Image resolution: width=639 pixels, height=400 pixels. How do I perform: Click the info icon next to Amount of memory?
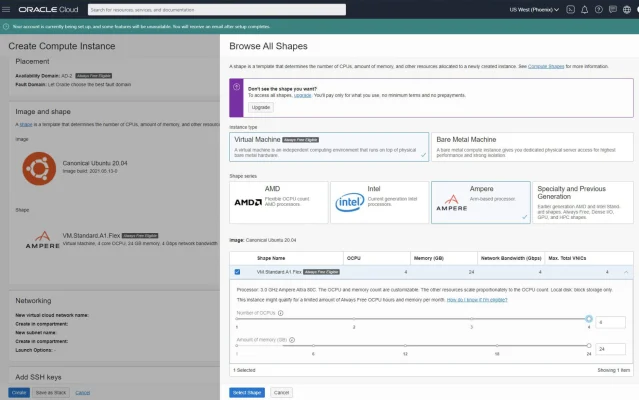click(292, 340)
